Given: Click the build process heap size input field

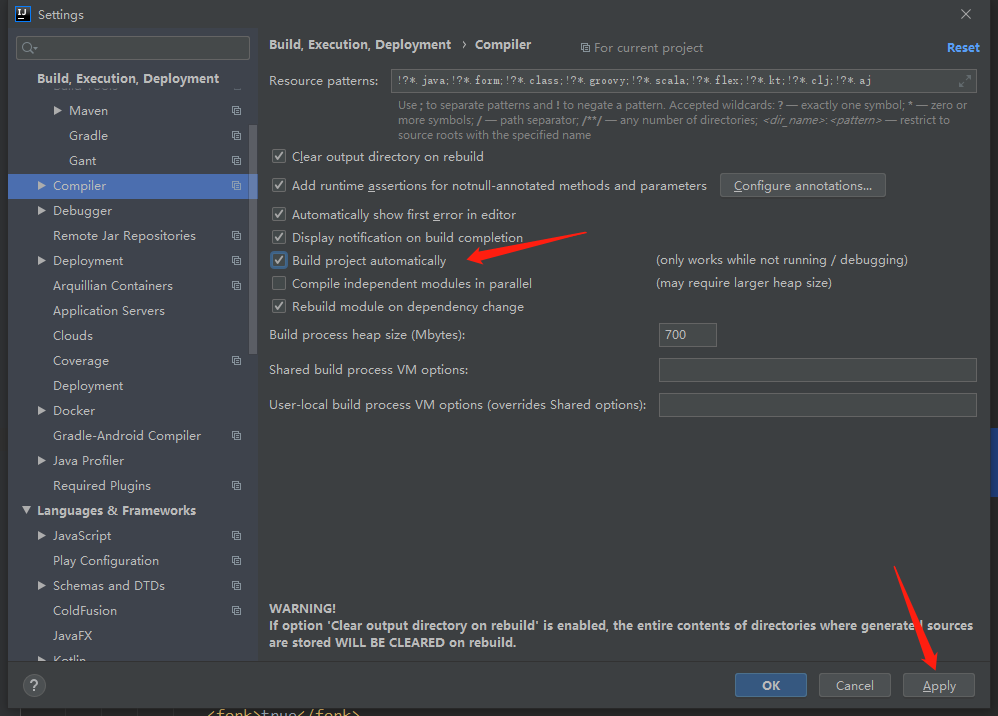Looking at the screenshot, I should coord(687,335).
